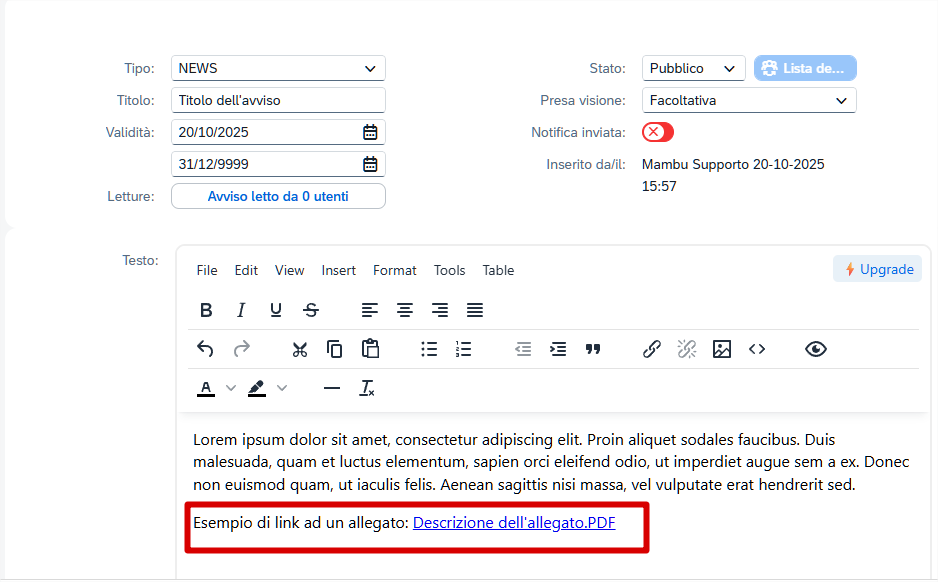Image resolution: width=938 pixels, height=582 pixels.
Task: Open the Format menu
Action: [394, 270]
